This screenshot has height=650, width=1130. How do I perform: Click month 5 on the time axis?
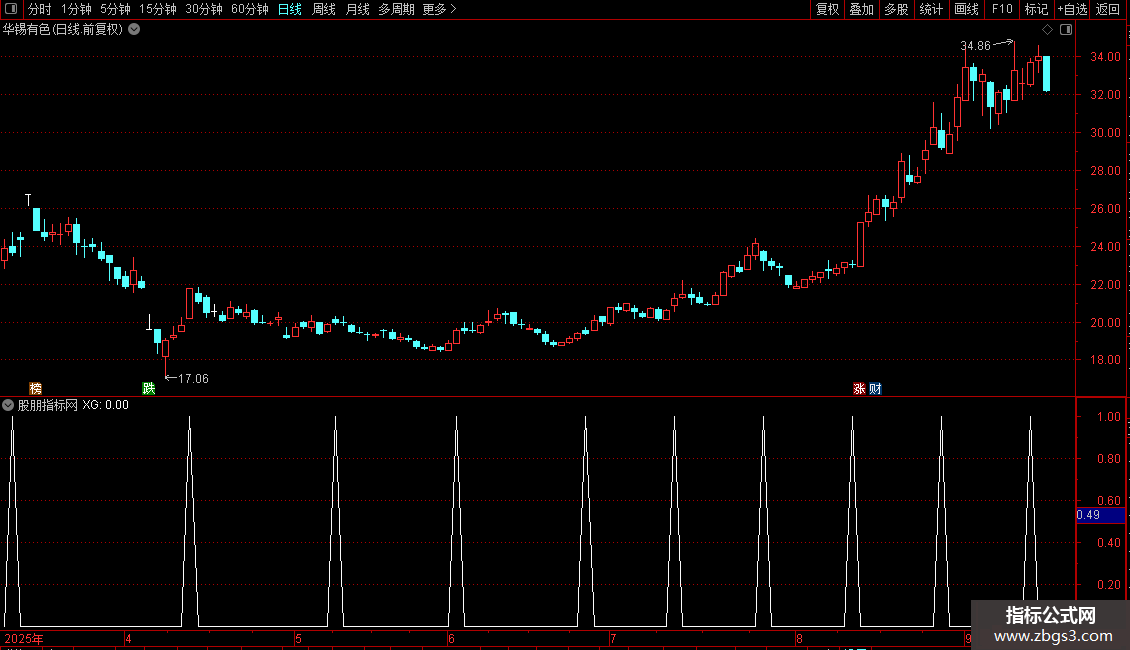(298, 638)
